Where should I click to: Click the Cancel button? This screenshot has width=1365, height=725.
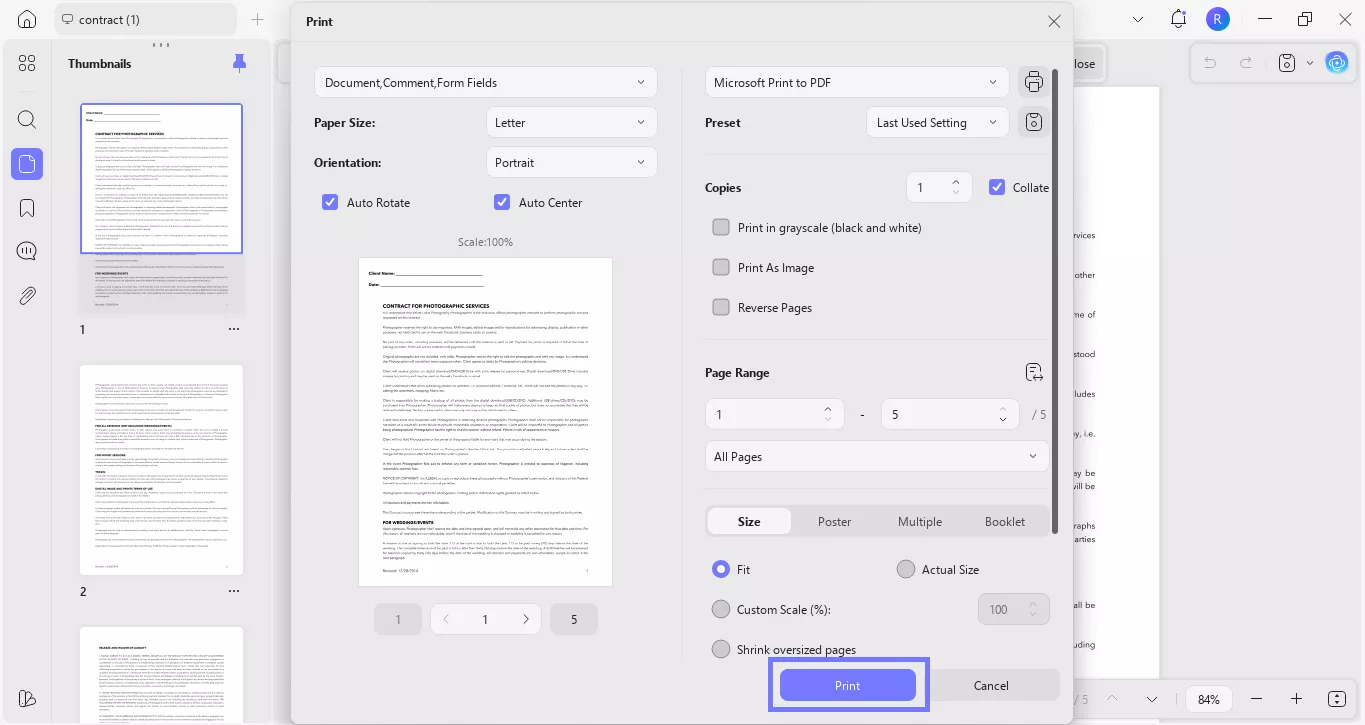[991, 685]
